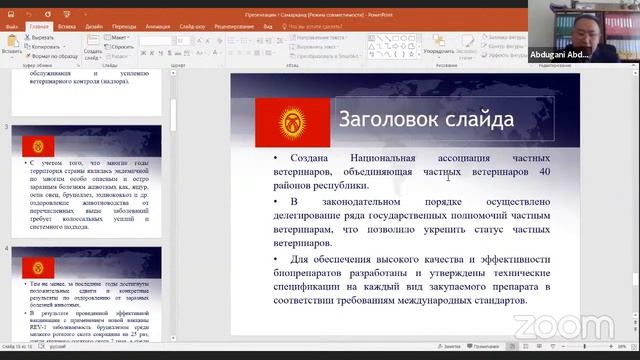Screen dimensions: 640x360
Task: Switch to the Review (Рецензирование) tab
Action: click(234, 27)
